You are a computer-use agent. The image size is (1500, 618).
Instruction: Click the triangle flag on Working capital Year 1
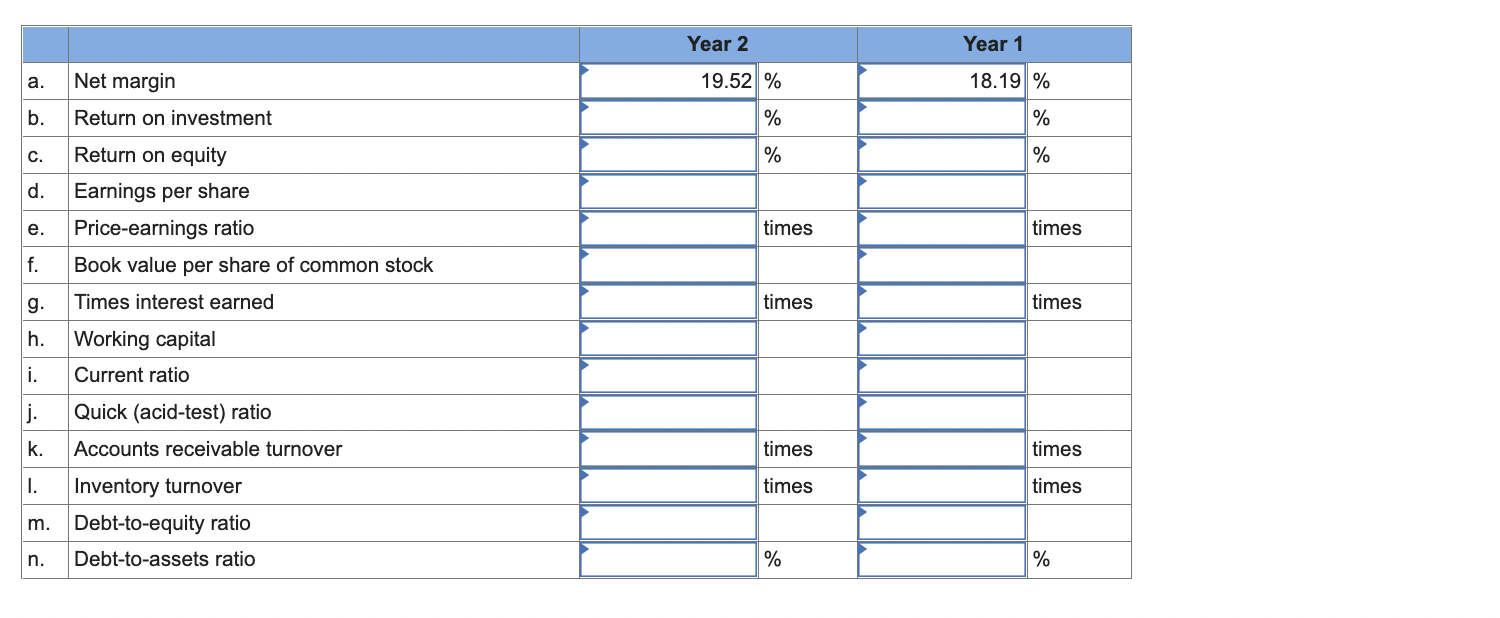pyautogui.click(x=862, y=330)
